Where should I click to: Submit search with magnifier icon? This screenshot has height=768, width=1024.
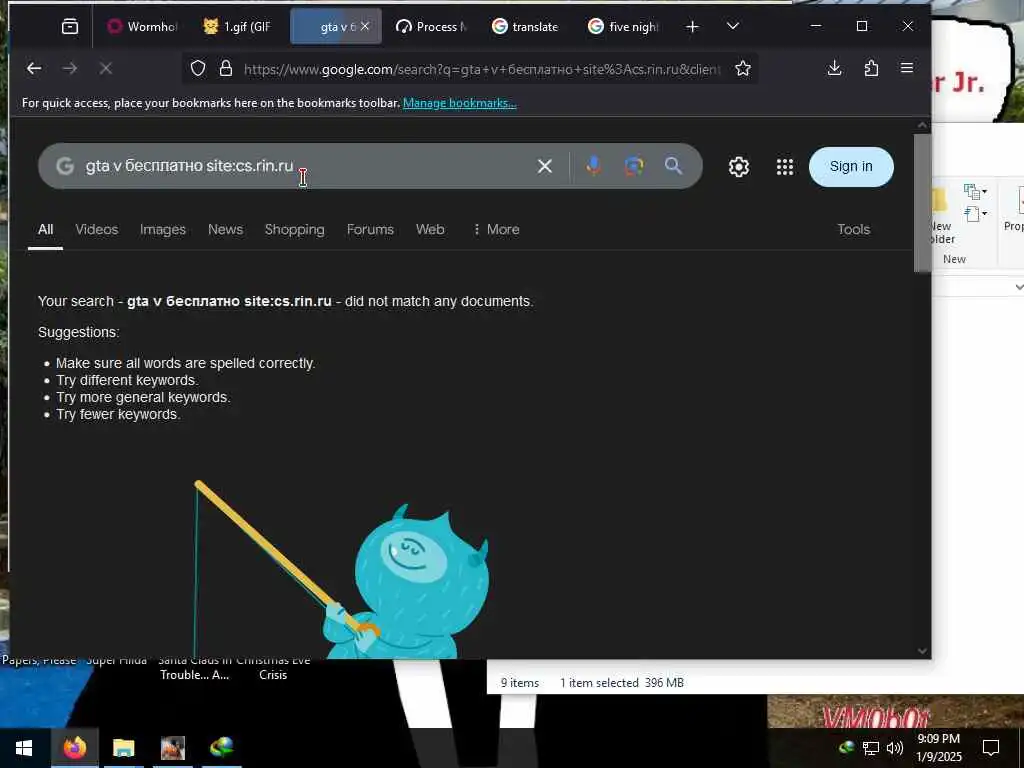[x=673, y=166]
